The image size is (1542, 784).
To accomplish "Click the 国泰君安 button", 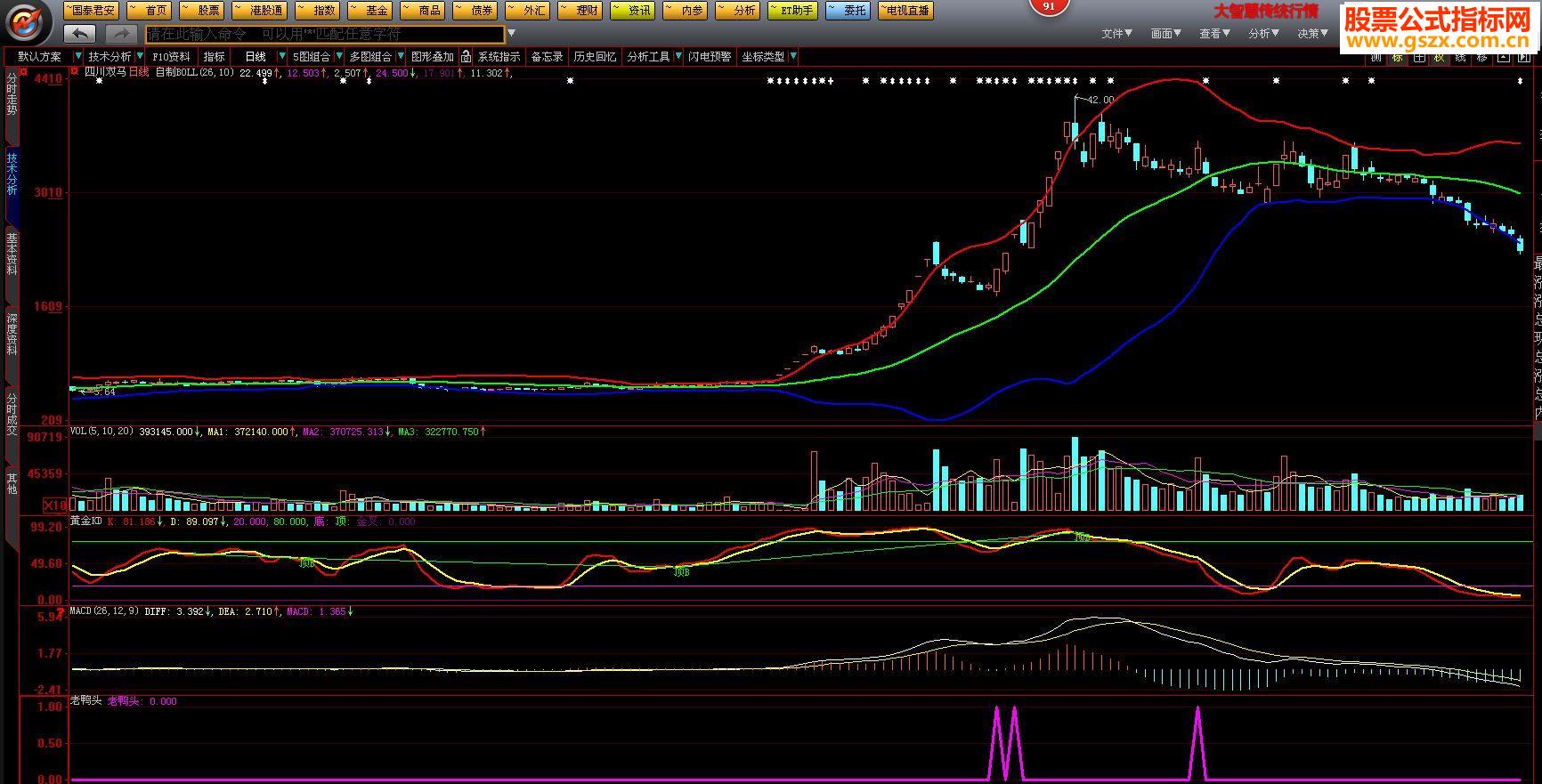I will [91, 11].
